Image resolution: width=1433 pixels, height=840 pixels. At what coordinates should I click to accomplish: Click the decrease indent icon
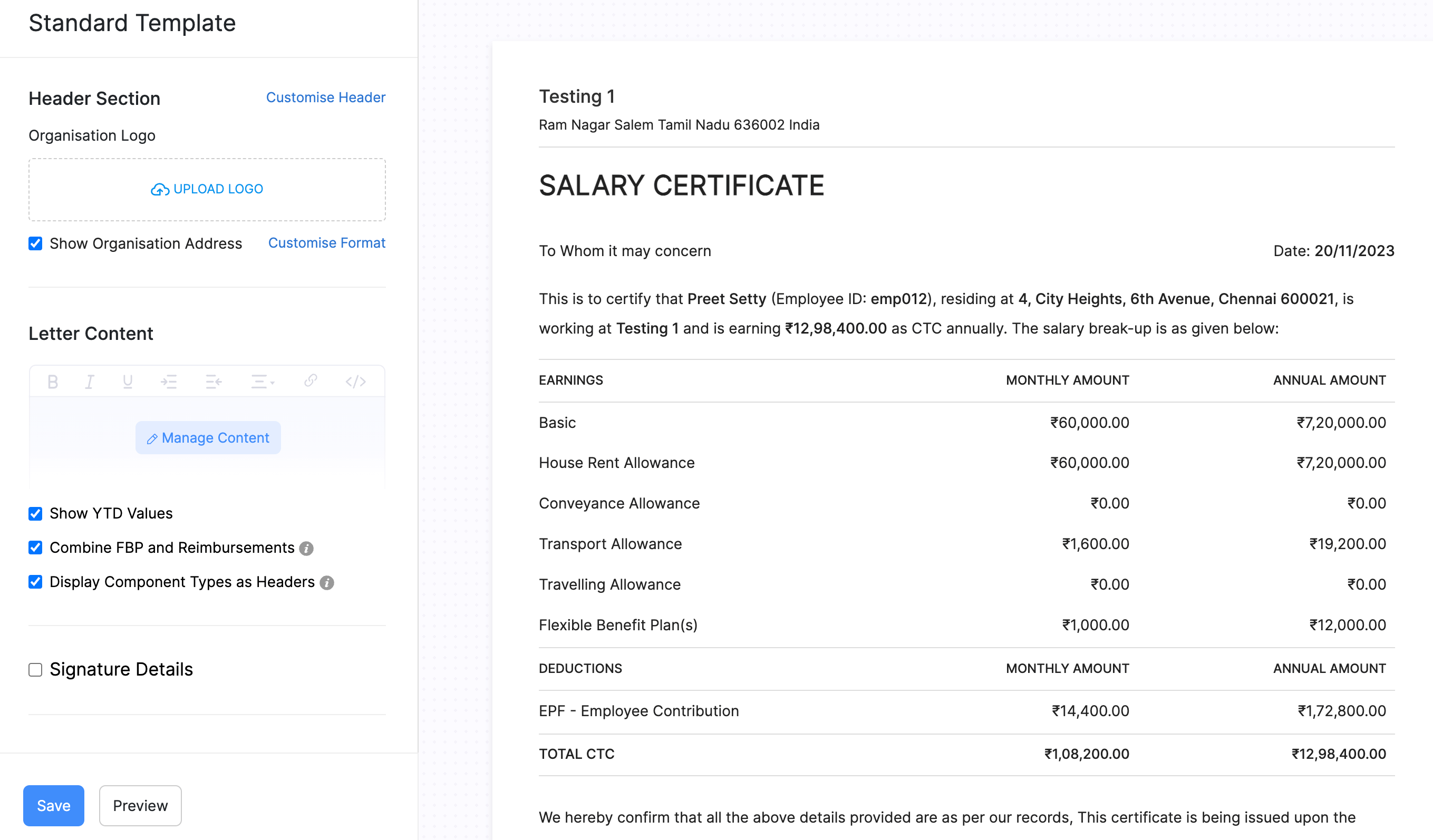click(x=214, y=382)
